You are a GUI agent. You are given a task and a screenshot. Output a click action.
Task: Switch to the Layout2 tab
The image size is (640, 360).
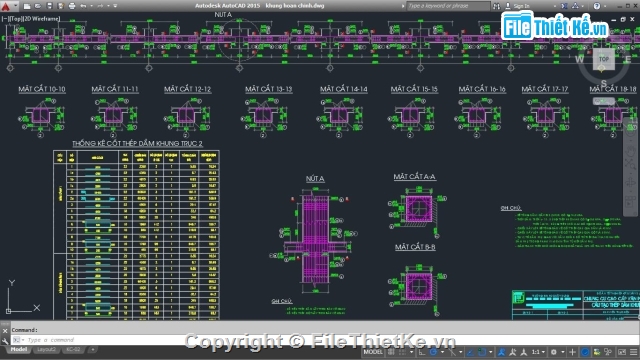coord(46,350)
